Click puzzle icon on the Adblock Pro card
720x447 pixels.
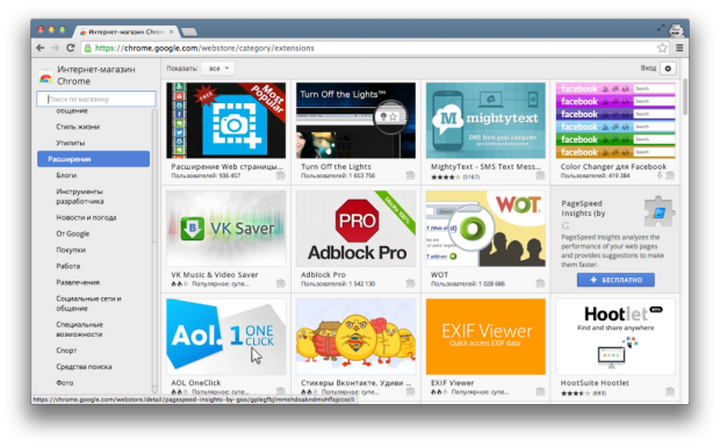[411, 283]
